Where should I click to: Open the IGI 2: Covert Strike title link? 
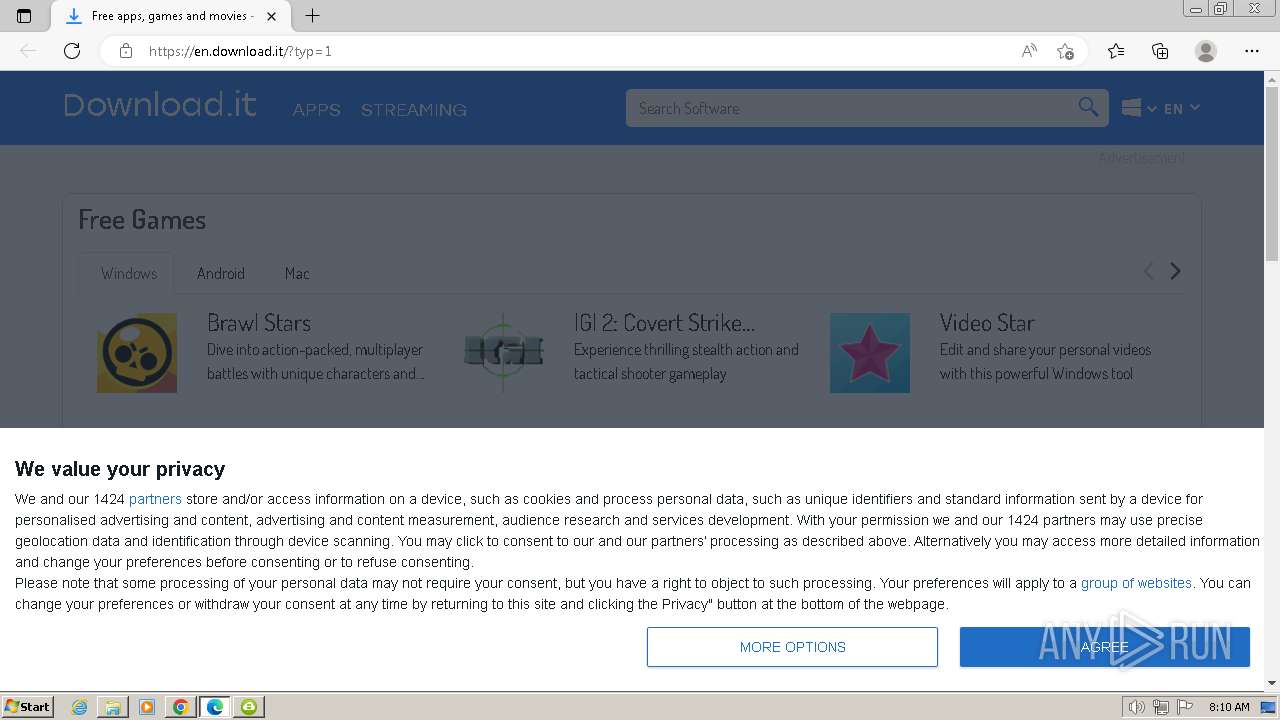(x=664, y=323)
